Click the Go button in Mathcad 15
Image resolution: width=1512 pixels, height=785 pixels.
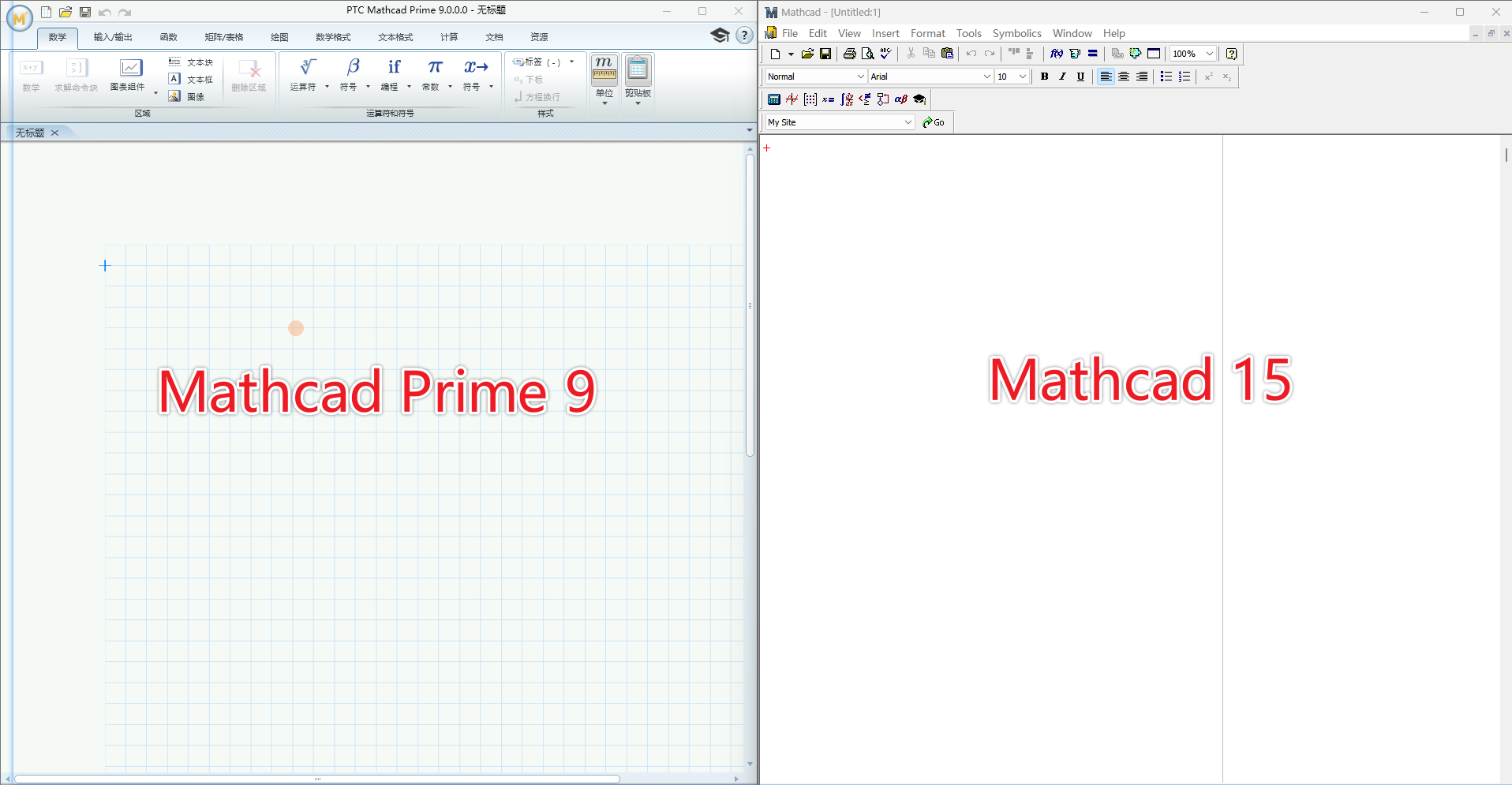coord(934,122)
